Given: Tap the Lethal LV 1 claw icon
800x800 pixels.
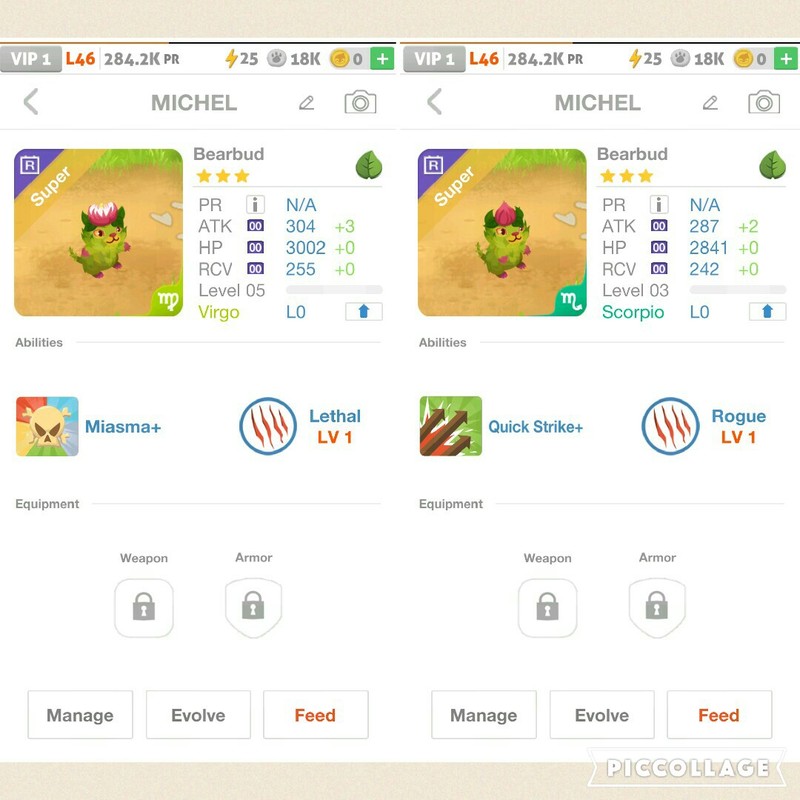Looking at the screenshot, I should [x=268, y=426].
